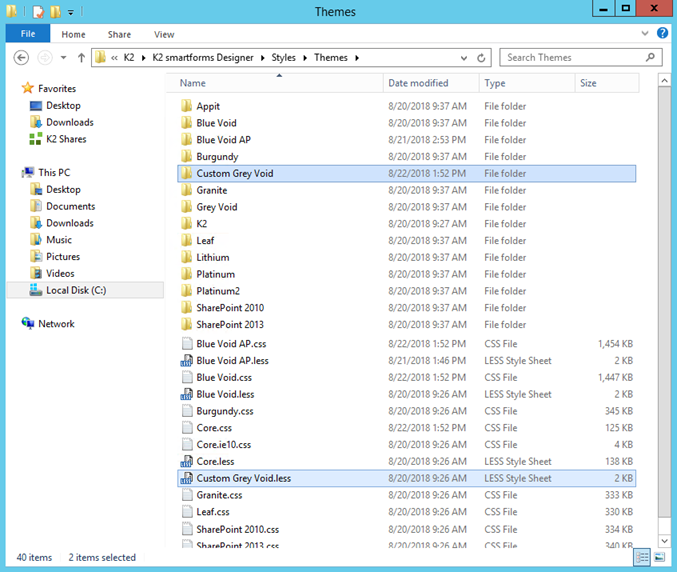Go up one folder level with Up arrow

[x=81, y=58]
